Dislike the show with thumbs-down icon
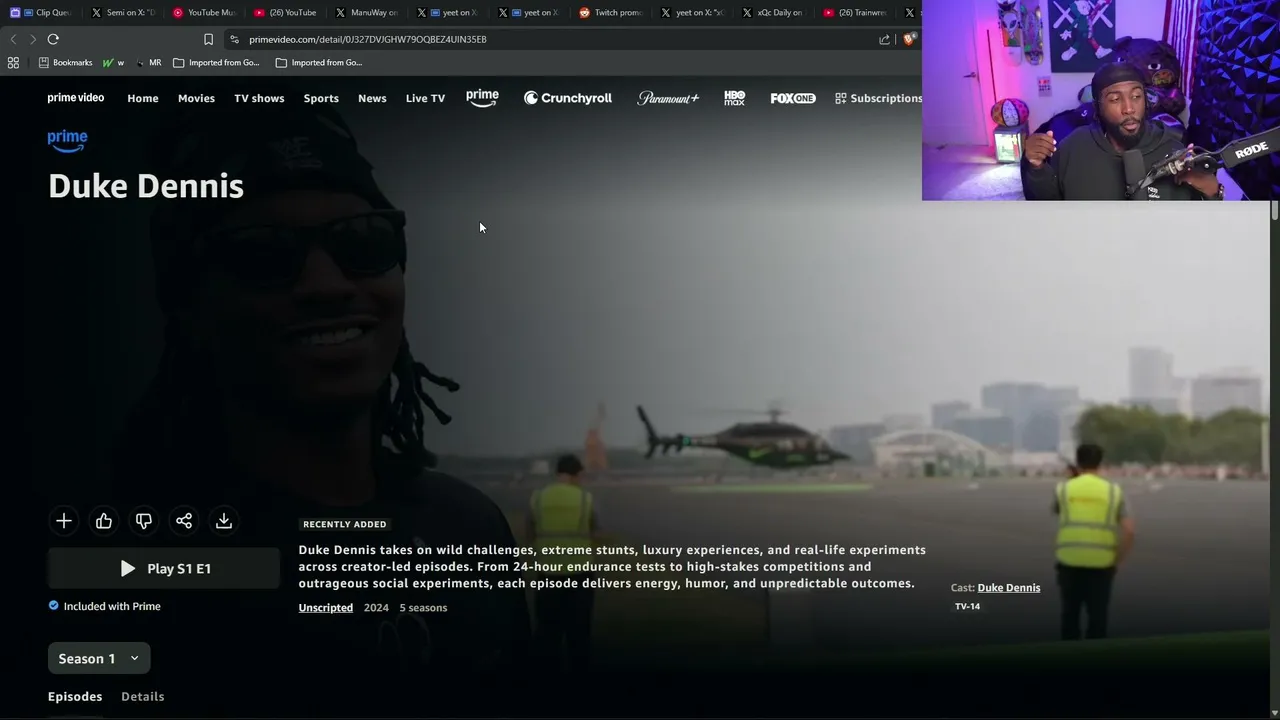The width and height of the screenshot is (1280, 720). click(144, 521)
